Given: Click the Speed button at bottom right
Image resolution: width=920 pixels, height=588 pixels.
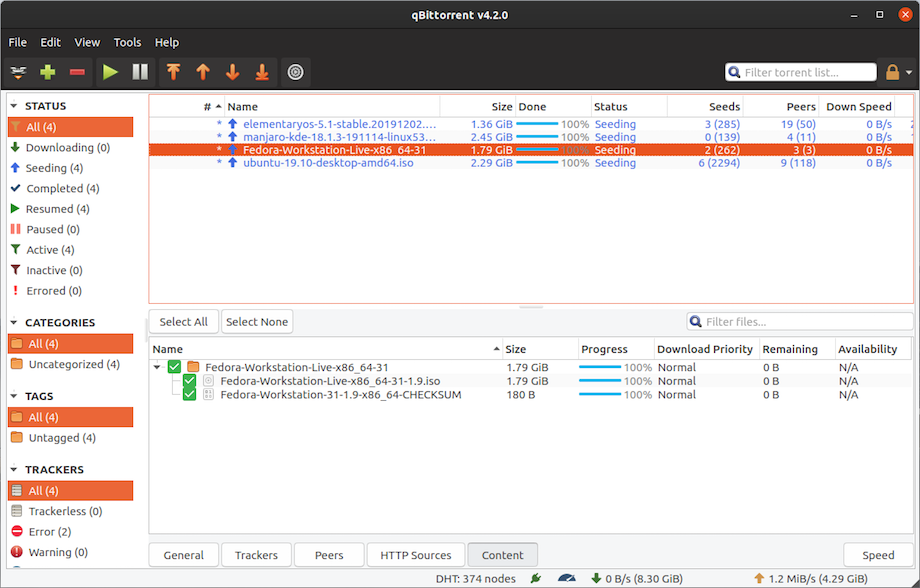Looking at the screenshot, I should [x=876, y=555].
